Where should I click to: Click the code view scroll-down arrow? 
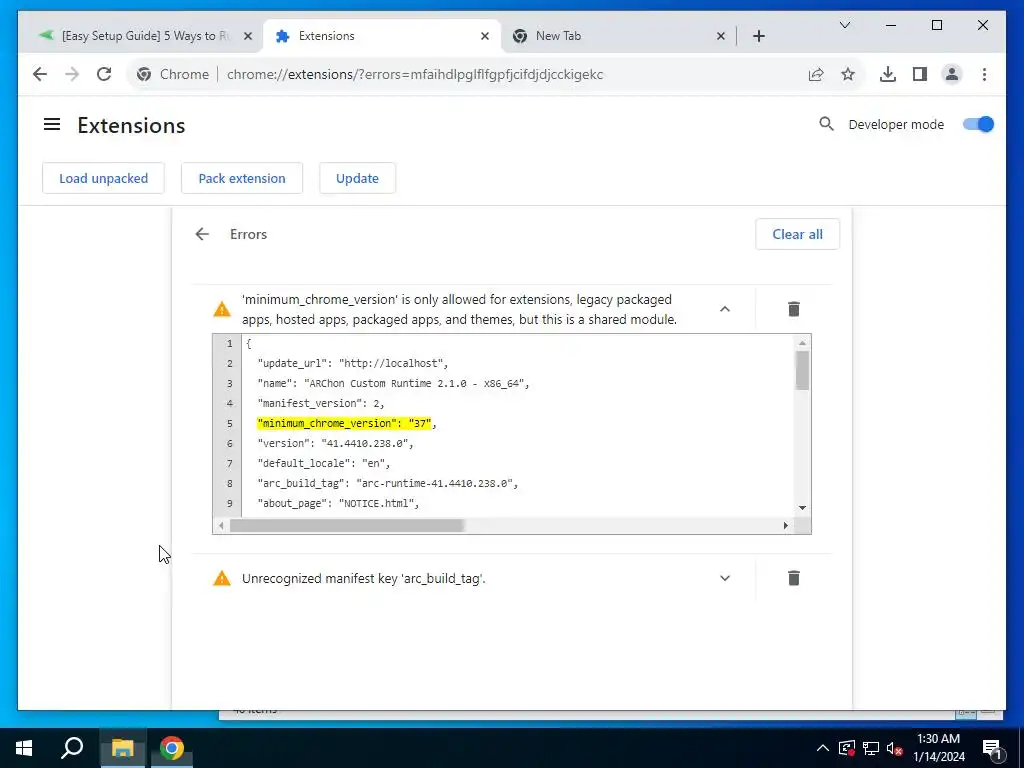[x=803, y=508]
